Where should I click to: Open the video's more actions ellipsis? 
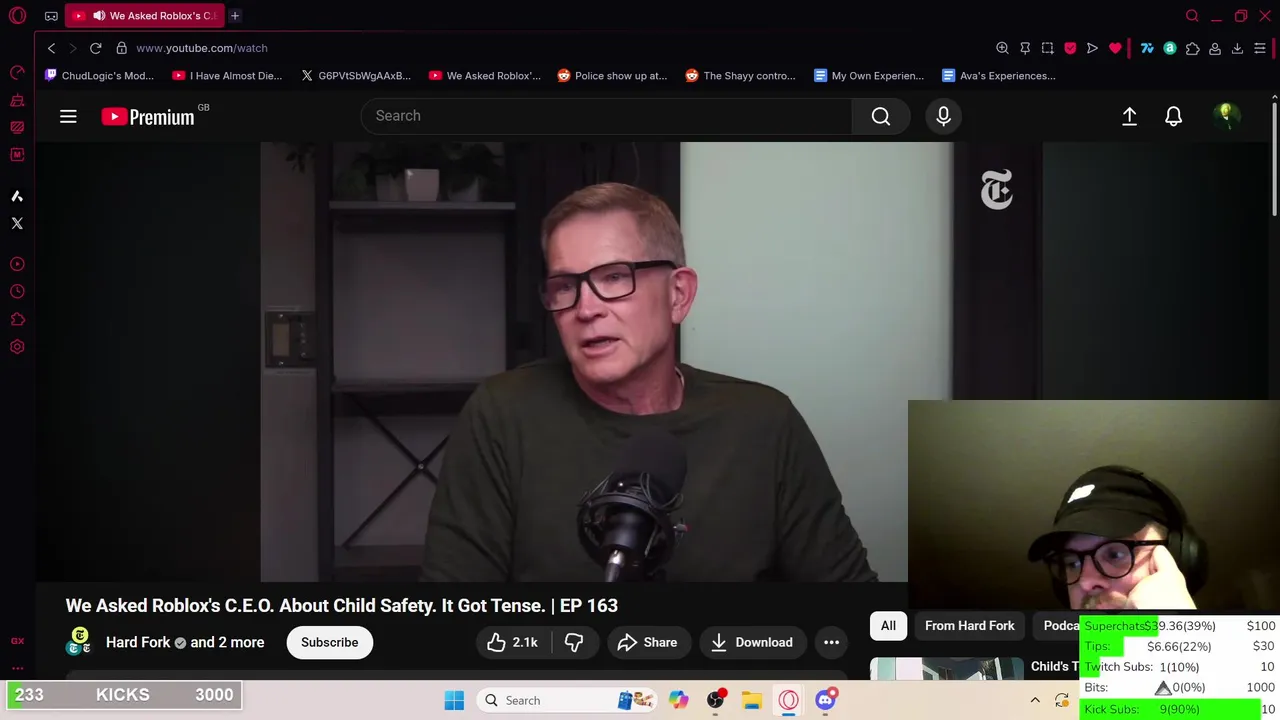[831, 643]
